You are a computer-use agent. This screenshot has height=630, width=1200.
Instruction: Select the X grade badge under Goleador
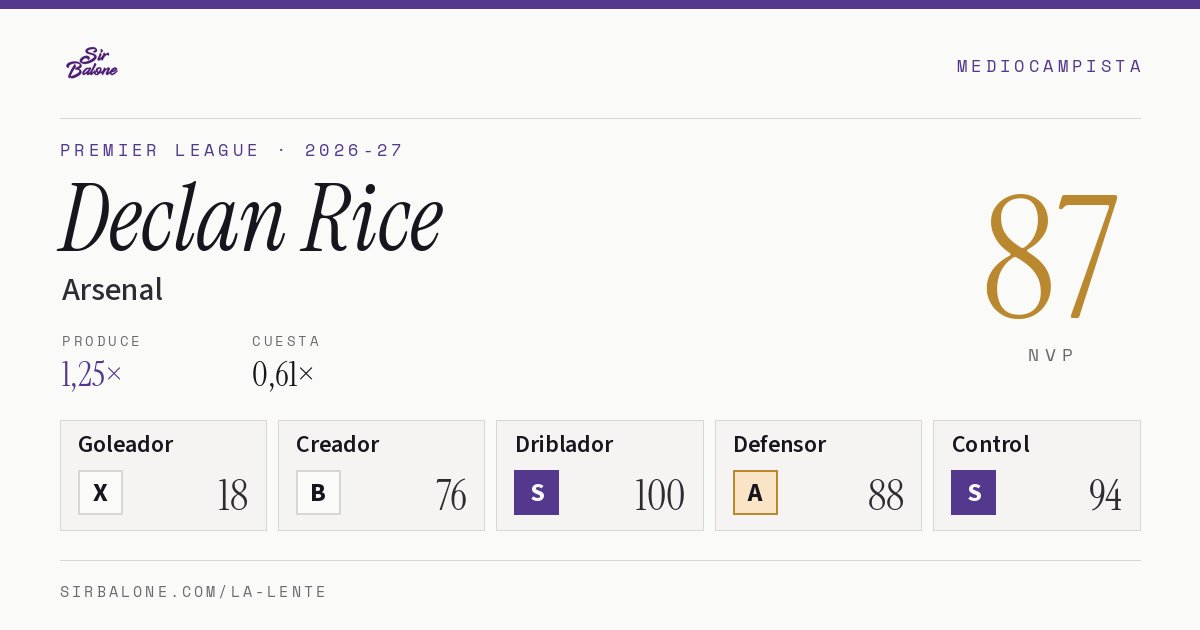[x=100, y=492]
